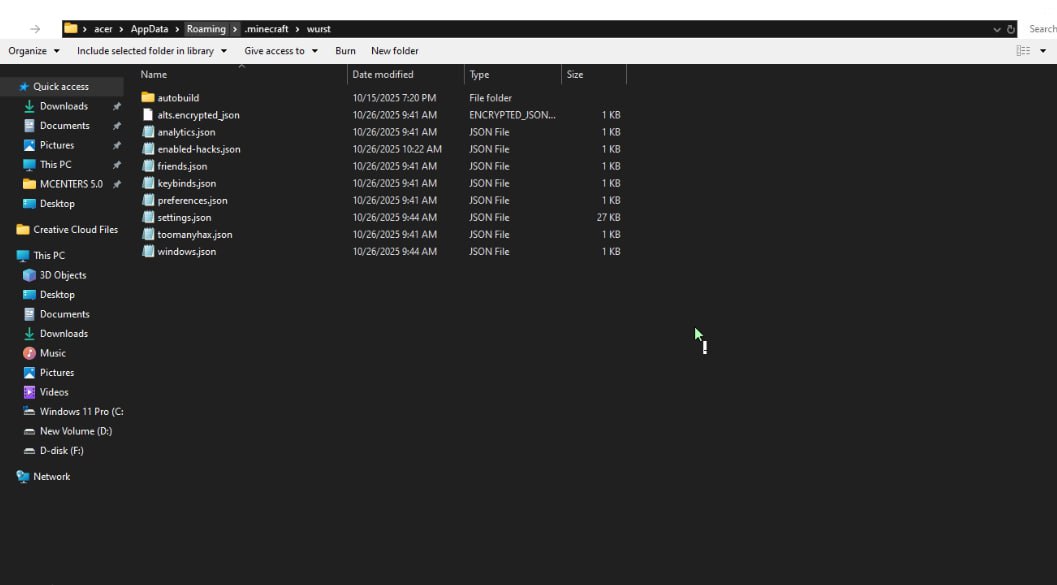1057x585 pixels.
Task: Select the Network icon in navigation pane
Action: pyautogui.click(x=23, y=477)
